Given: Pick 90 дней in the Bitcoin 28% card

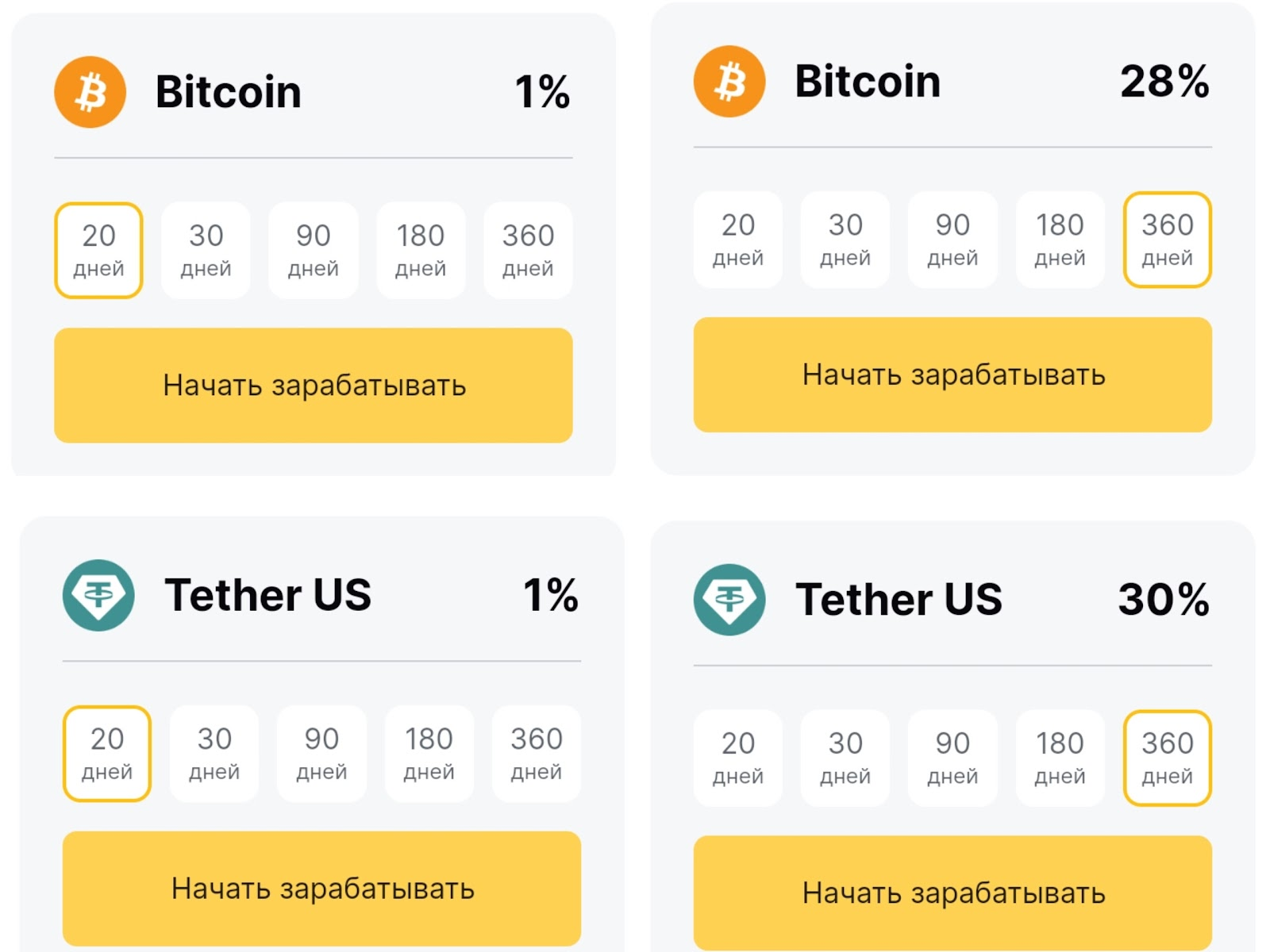Looking at the screenshot, I should click(x=952, y=240).
